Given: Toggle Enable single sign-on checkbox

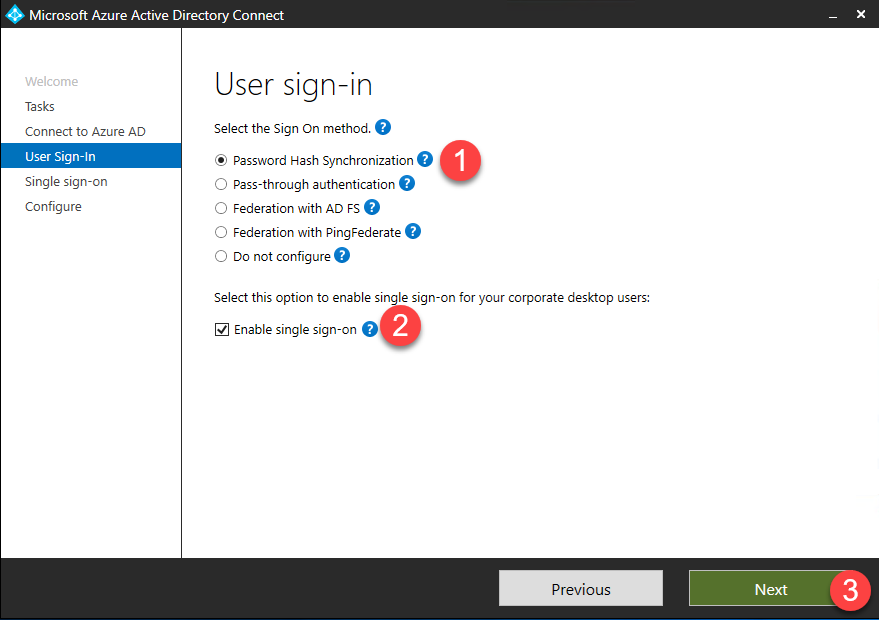Looking at the screenshot, I should point(222,330).
